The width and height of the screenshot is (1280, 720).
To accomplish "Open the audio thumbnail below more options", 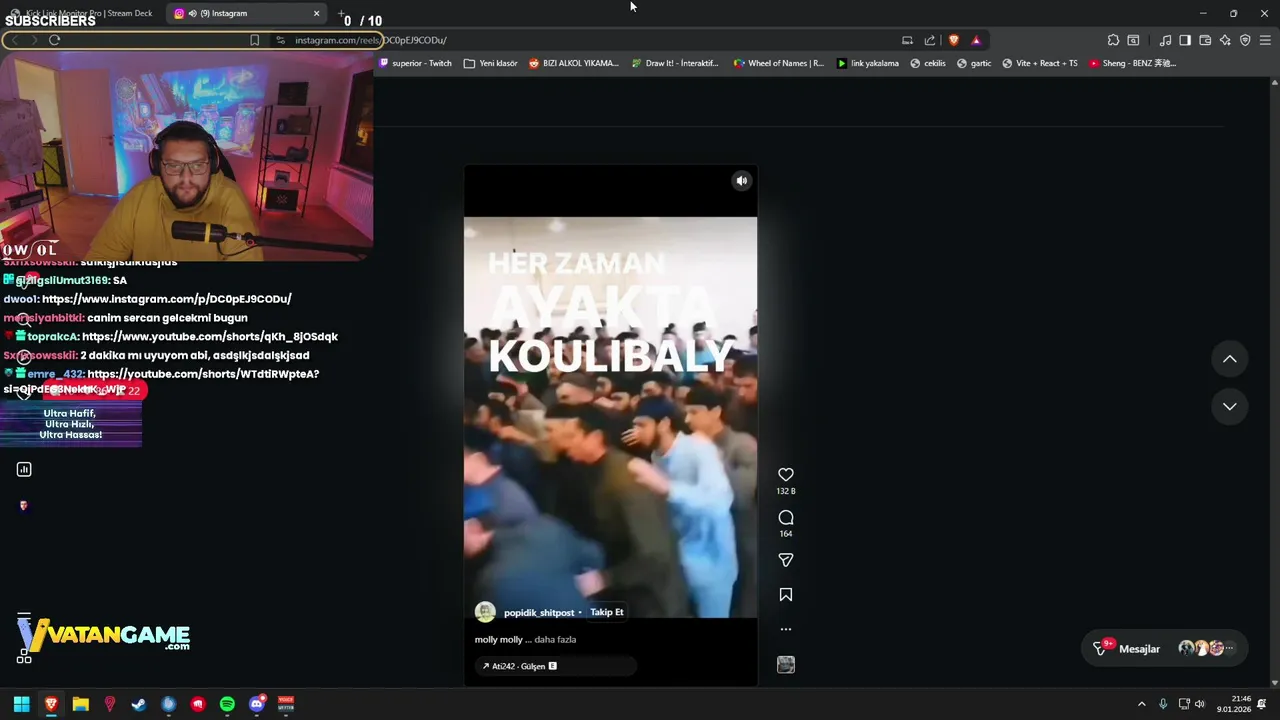I will click(786, 665).
